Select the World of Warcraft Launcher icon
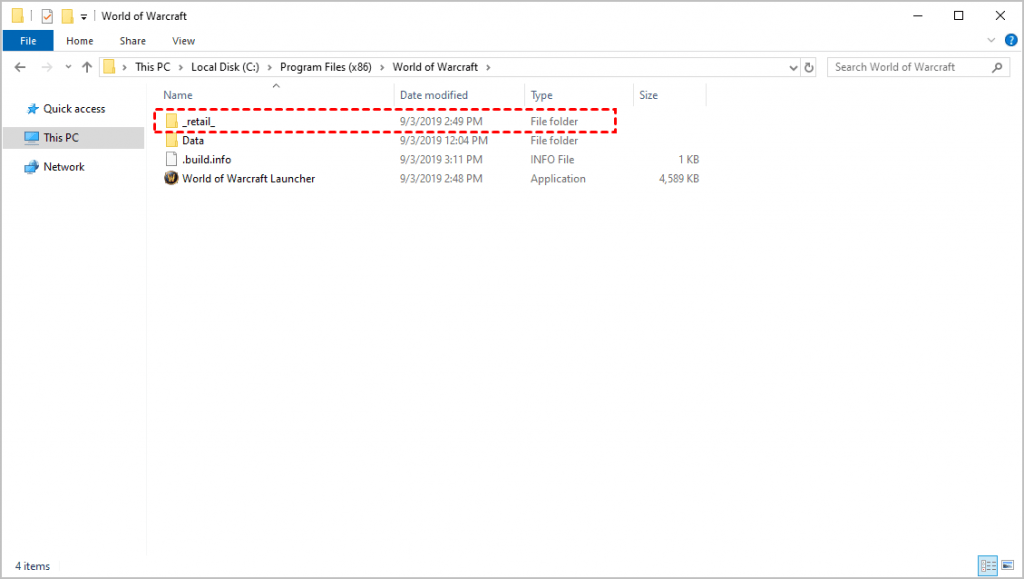1024x579 pixels. 171,178
